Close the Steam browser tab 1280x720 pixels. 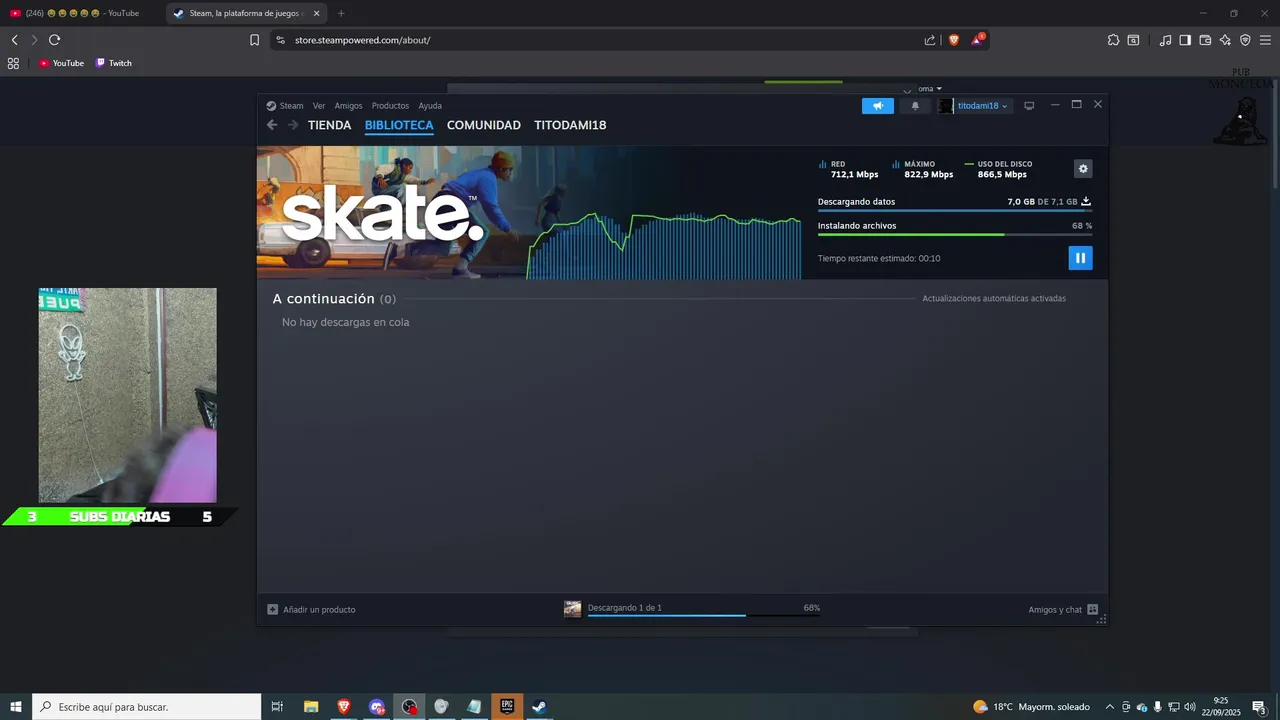[x=317, y=13]
